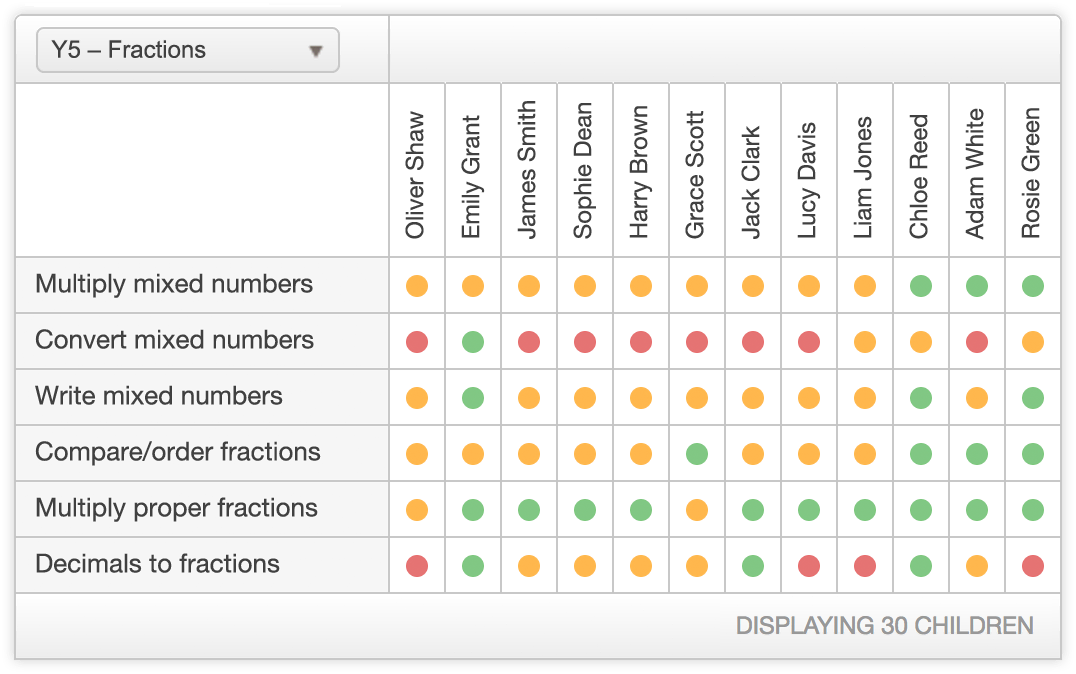The width and height of the screenshot is (1076, 674).
Task: Select Rosie Green's red Decimals to fractions dot
Action: coord(1033,566)
